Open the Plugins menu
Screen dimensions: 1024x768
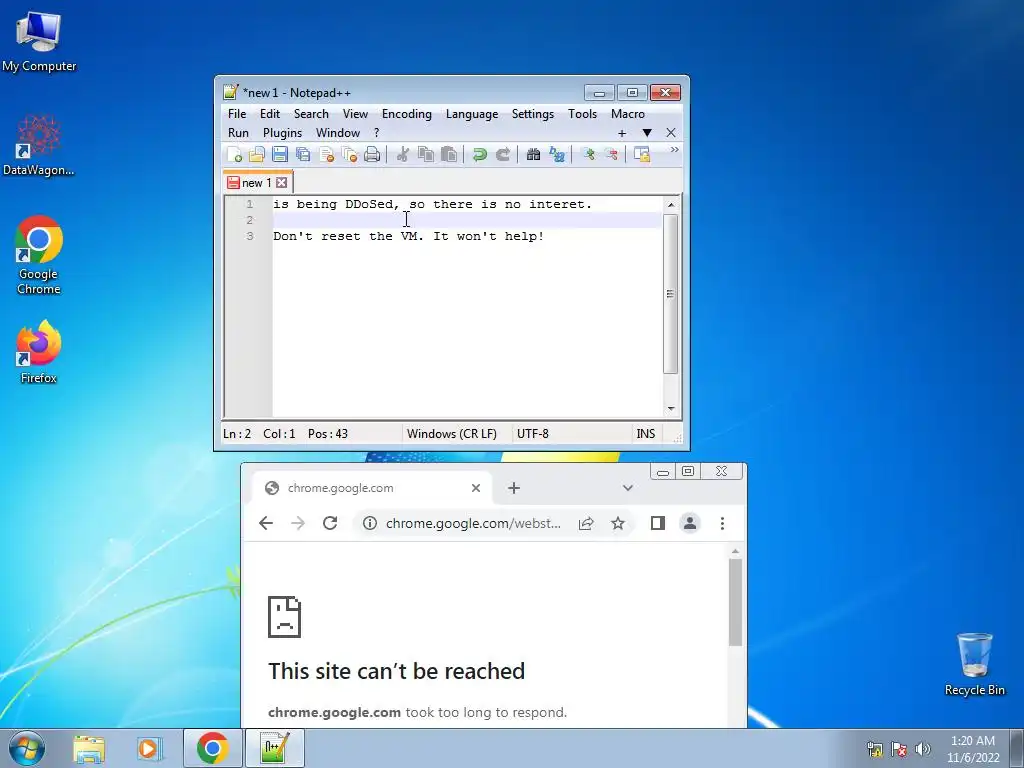click(282, 133)
